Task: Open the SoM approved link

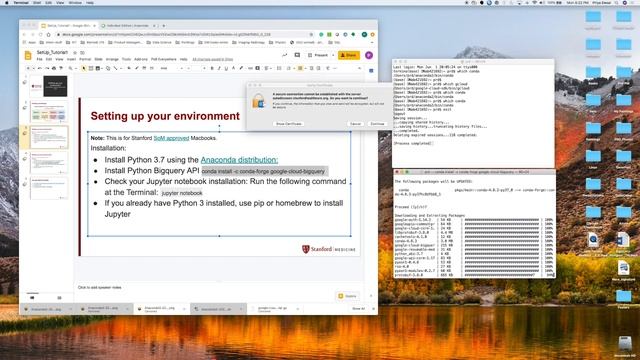Action: pyautogui.click(x=171, y=138)
